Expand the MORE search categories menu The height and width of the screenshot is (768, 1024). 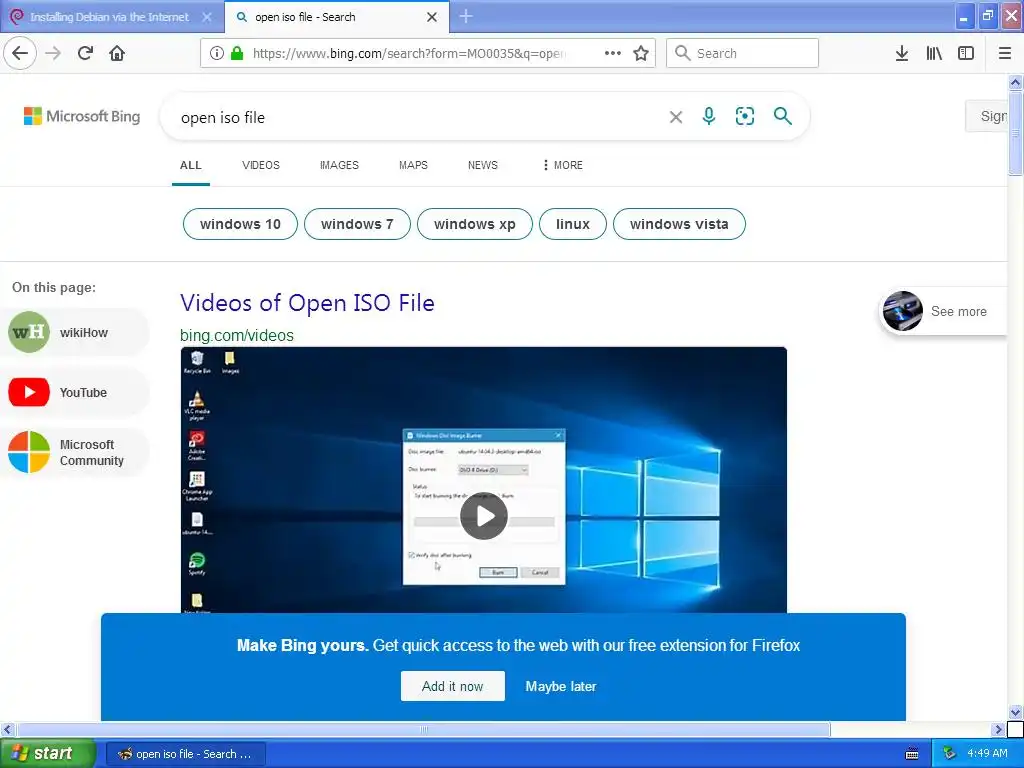tap(562, 165)
